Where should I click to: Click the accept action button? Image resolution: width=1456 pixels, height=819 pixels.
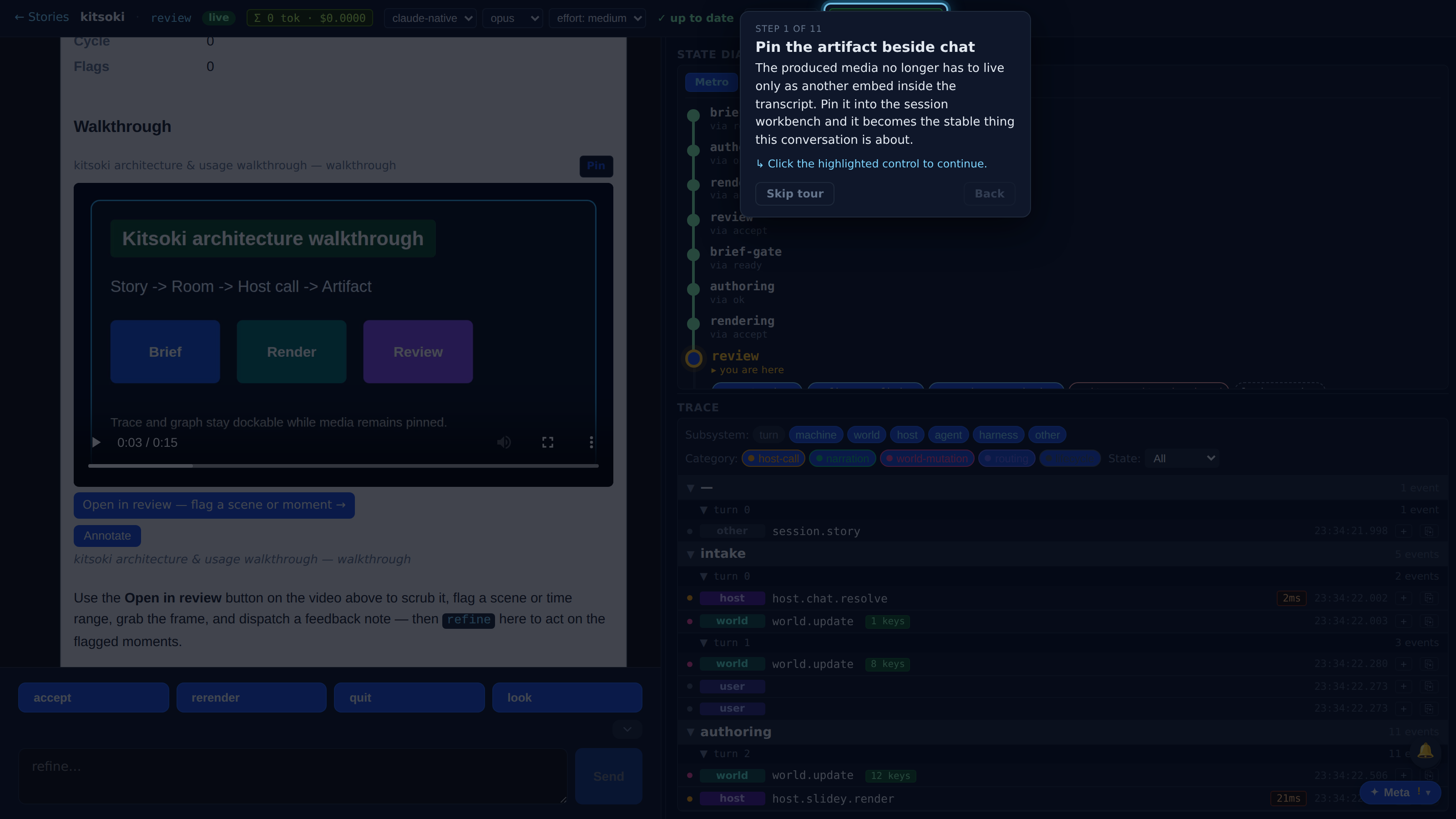coord(93,698)
